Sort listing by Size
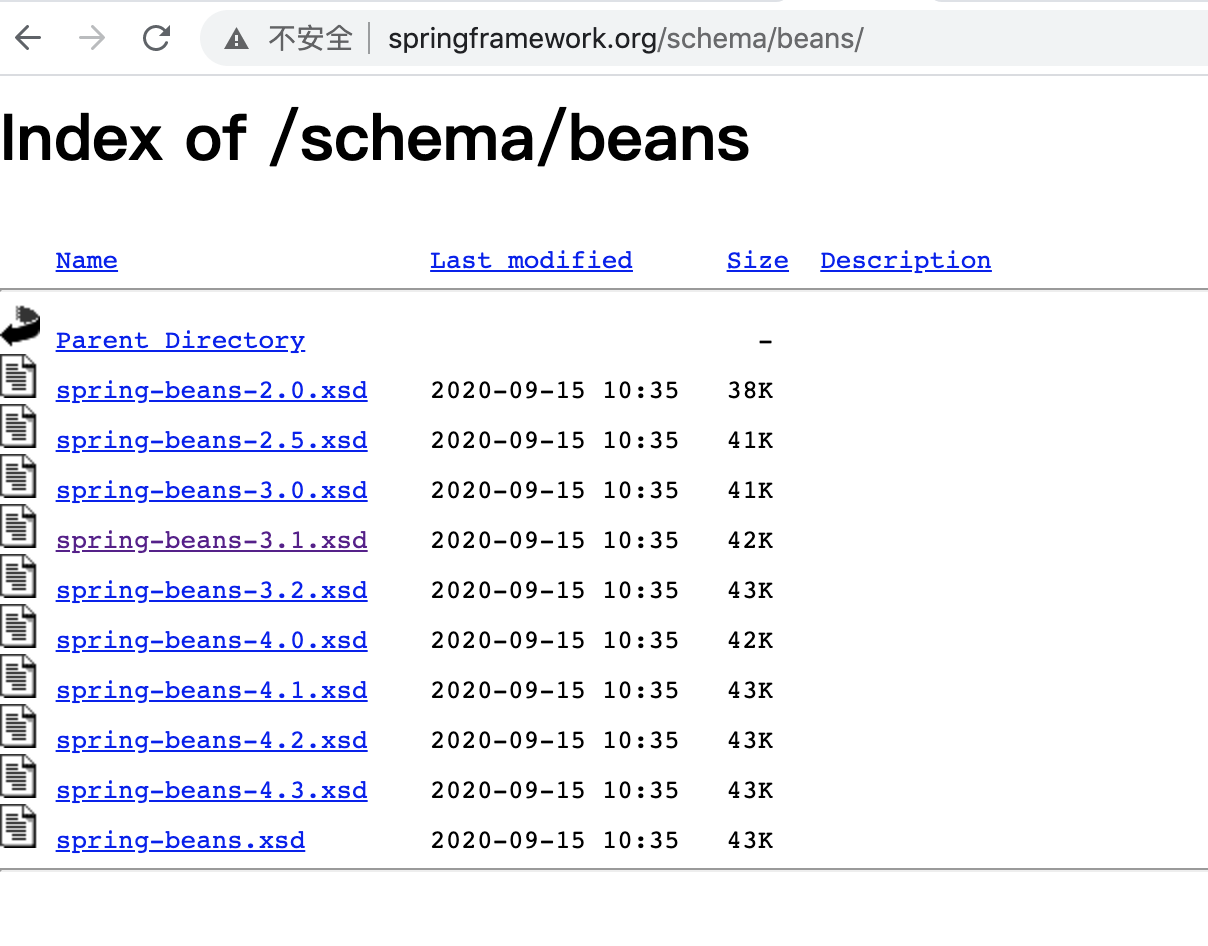This screenshot has height=946, width=1208. [x=757, y=260]
